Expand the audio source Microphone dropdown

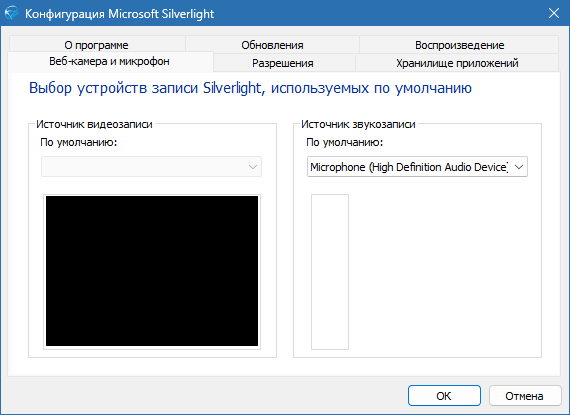[x=417, y=167]
